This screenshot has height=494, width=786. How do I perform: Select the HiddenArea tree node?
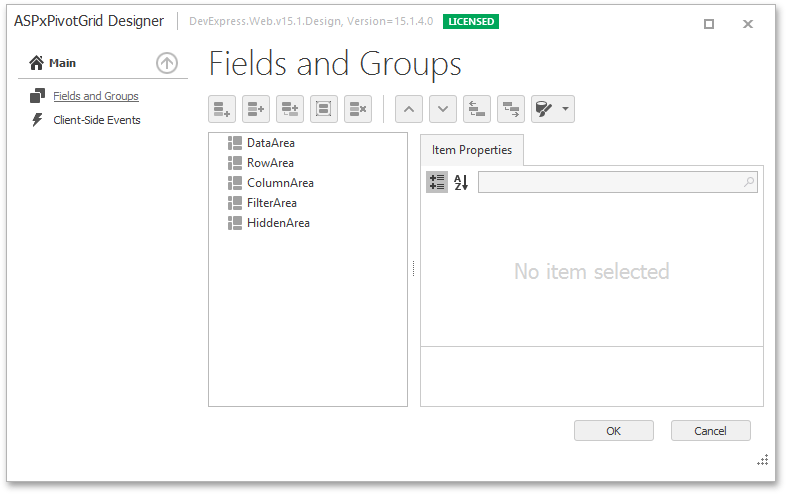point(278,223)
